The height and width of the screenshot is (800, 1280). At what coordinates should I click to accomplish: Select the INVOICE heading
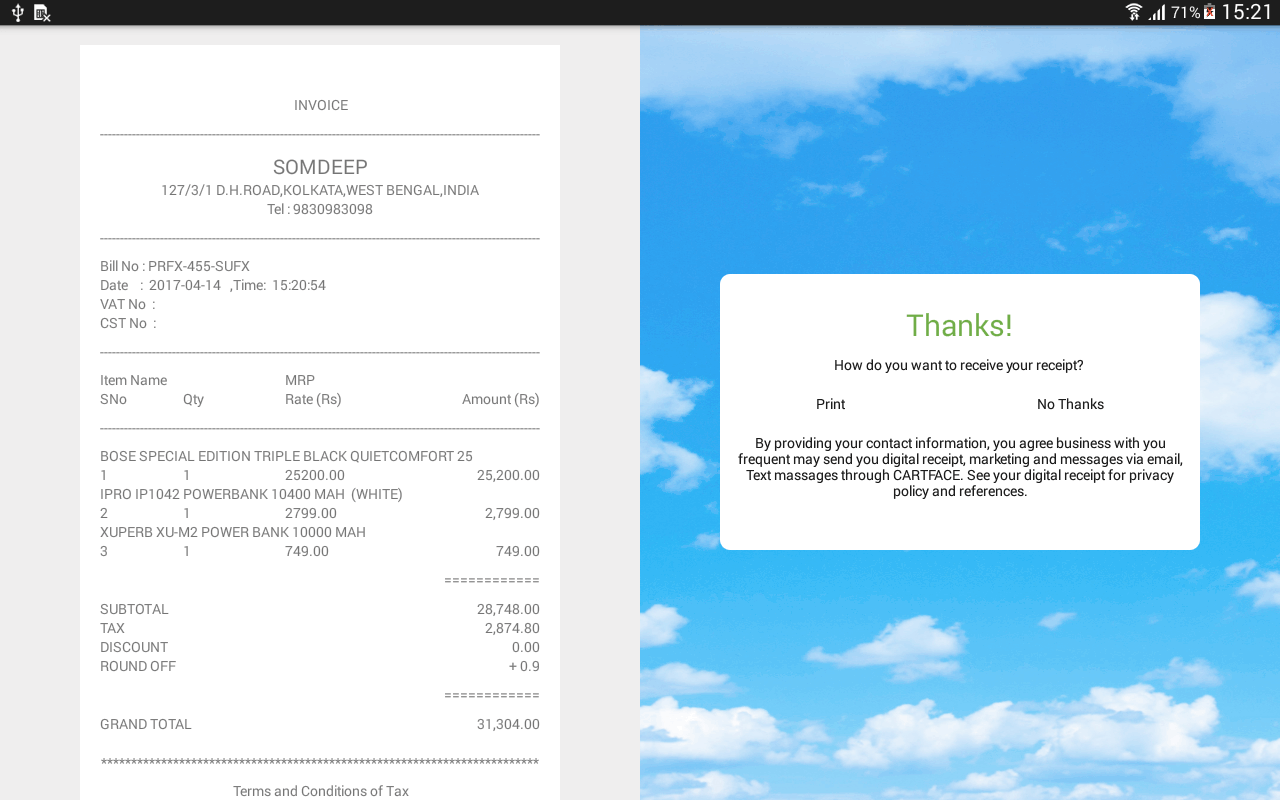click(x=321, y=105)
